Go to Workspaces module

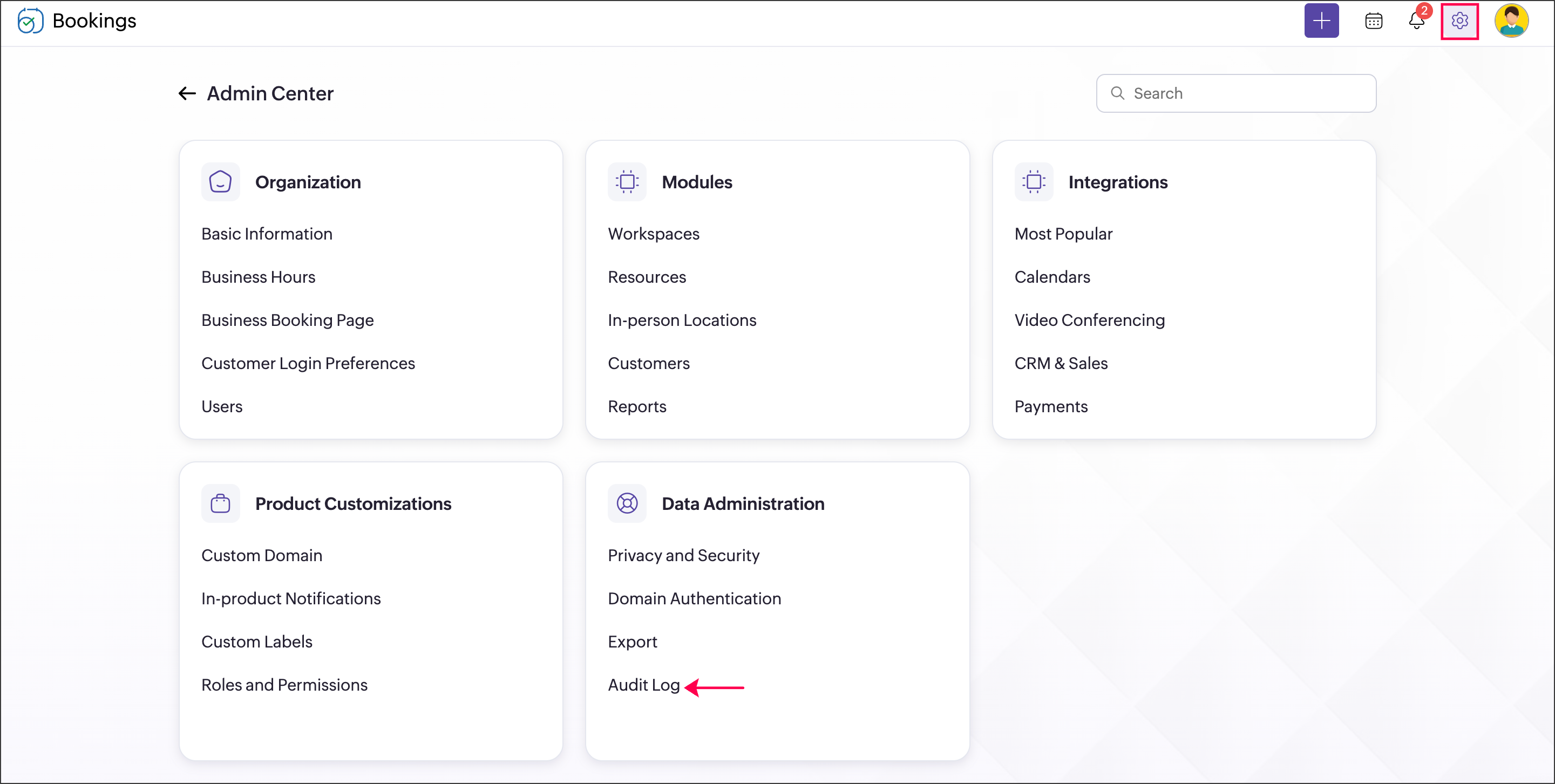click(x=653, y=234)
